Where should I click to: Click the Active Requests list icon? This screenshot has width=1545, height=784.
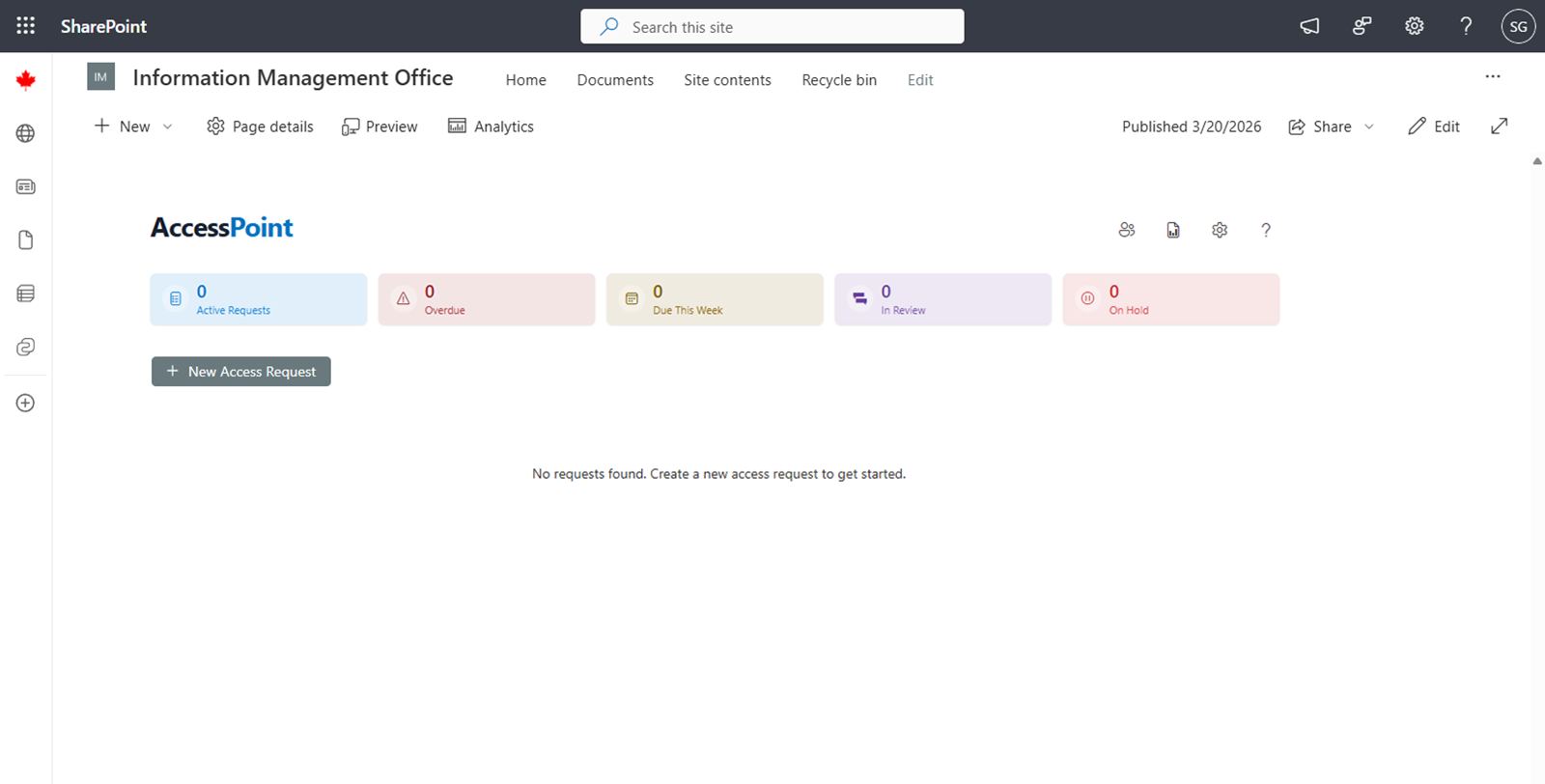pos(176,299)
